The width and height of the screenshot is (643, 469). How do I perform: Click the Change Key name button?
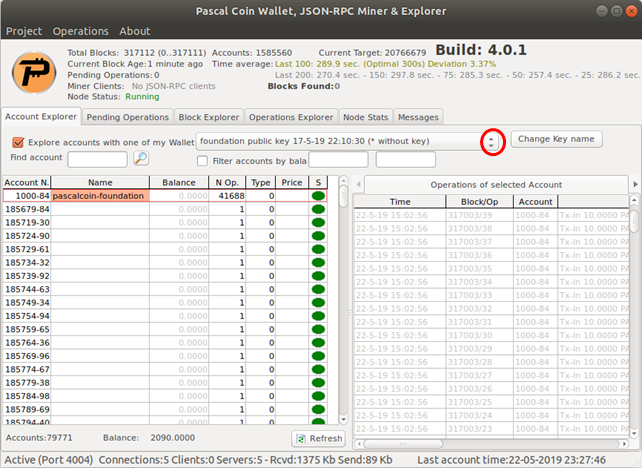[x=556, y=139]
